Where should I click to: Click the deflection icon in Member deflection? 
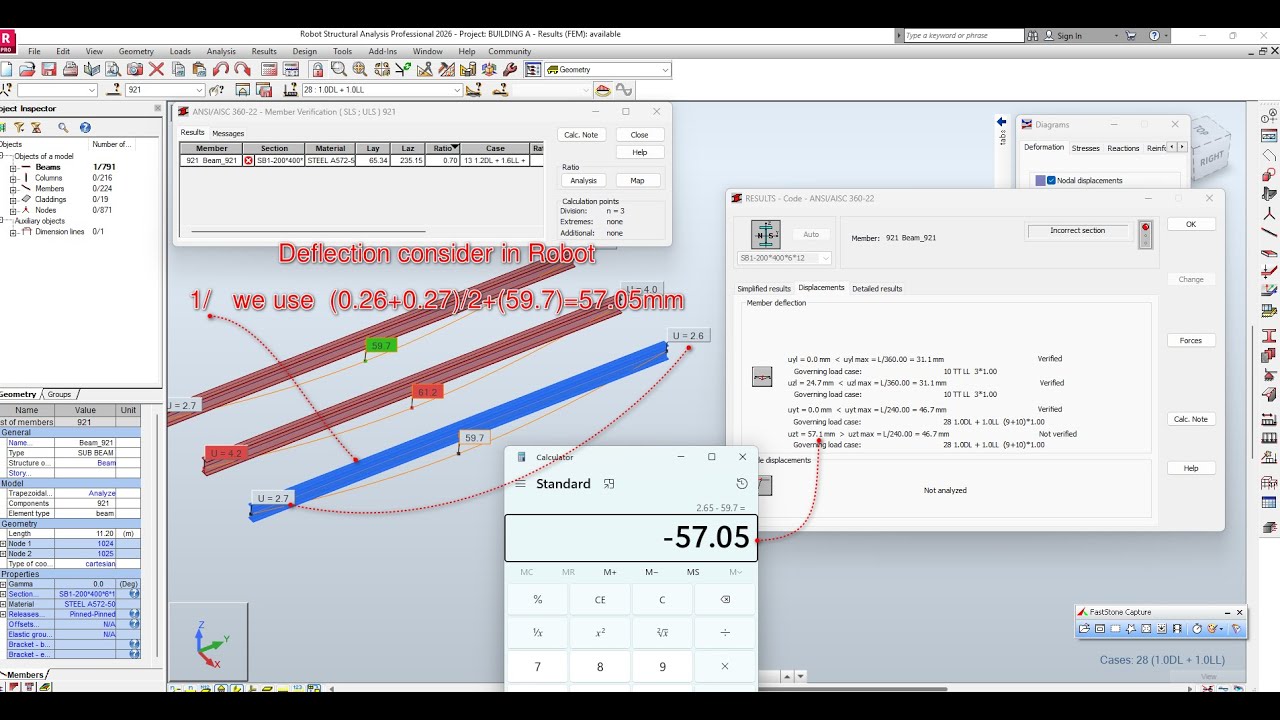[x=762, y=377]
